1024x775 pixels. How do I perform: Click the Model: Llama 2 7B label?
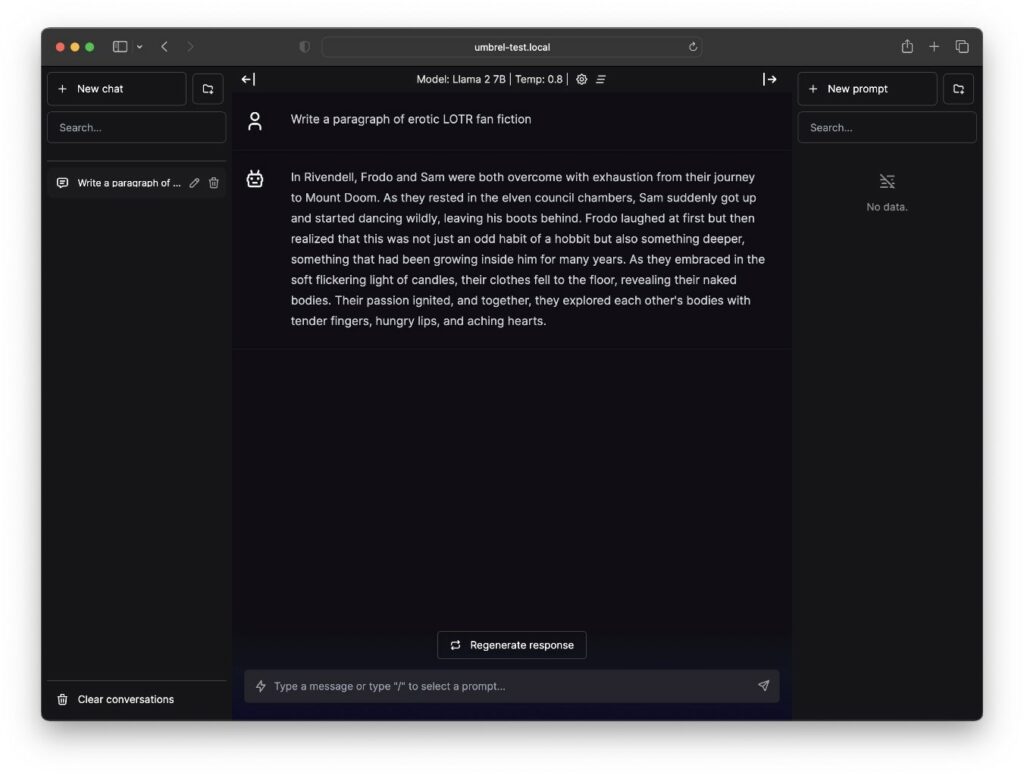(x=461, y=79)
